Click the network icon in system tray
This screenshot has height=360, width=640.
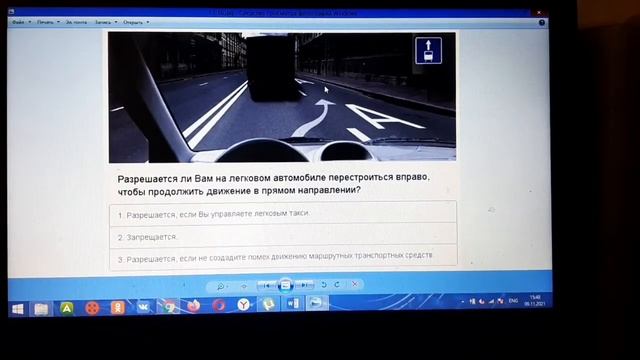pos(491,301)
